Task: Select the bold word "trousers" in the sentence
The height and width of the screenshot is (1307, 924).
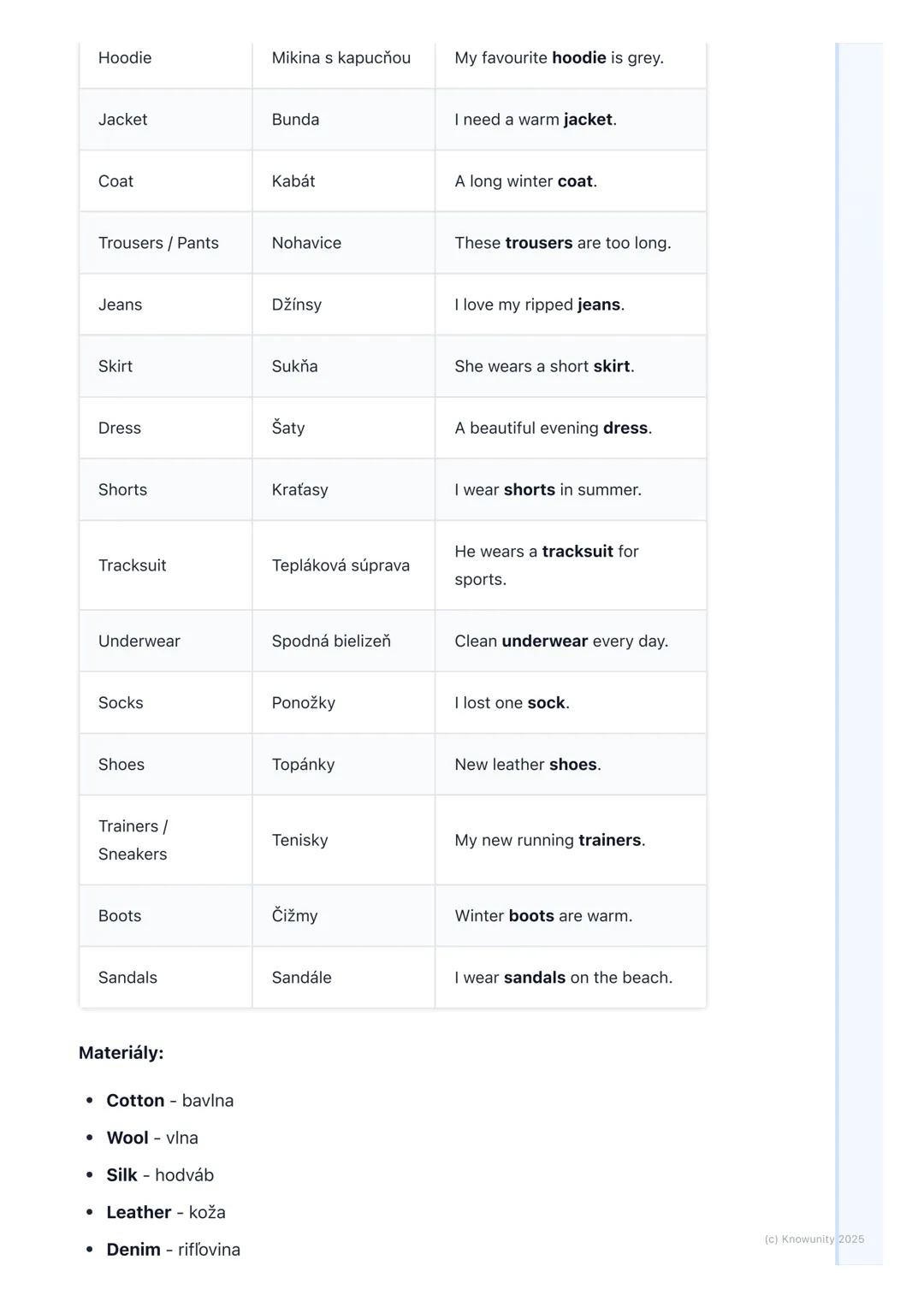Action: (538, 243)
